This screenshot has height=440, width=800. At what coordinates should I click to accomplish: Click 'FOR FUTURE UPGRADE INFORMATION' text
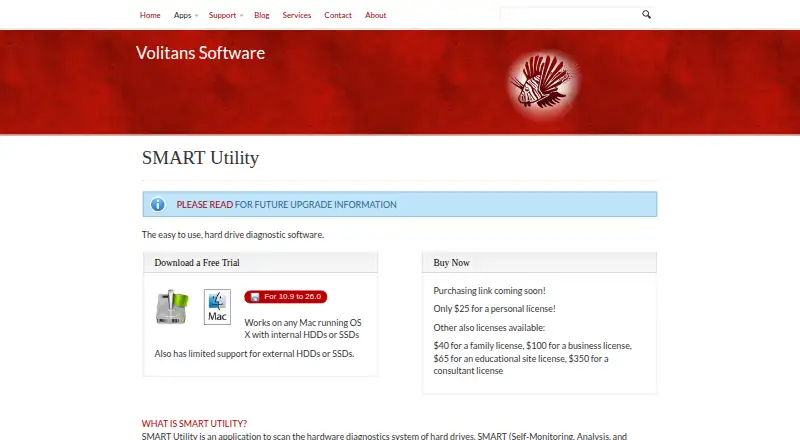(315, 205)
